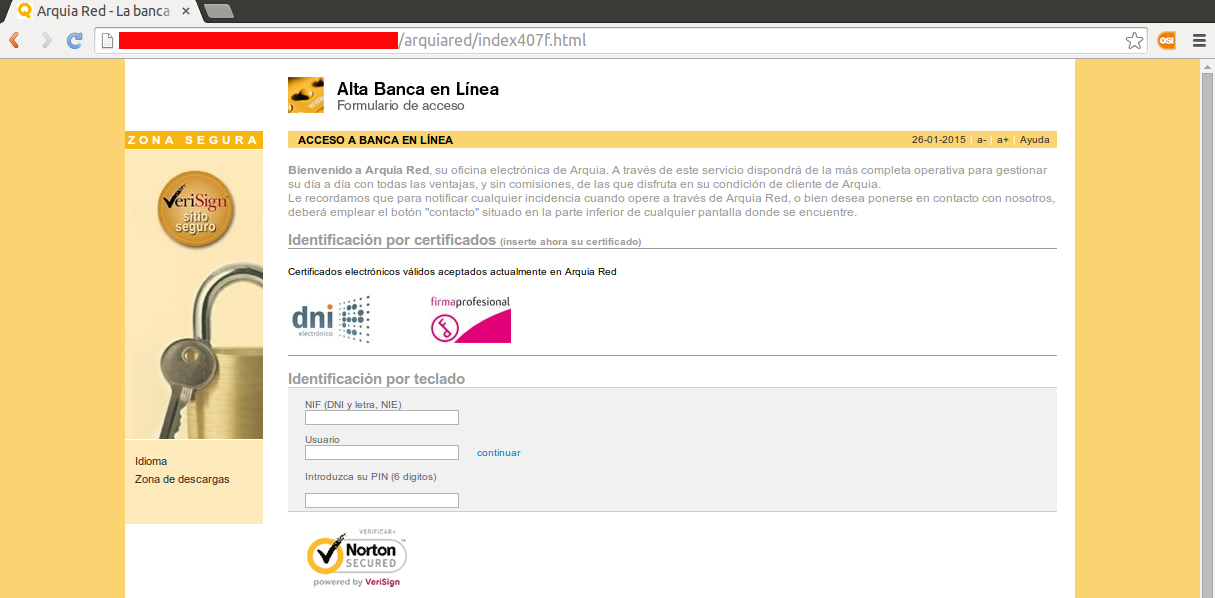Close the Arquia Red tab

[x=186, y=11]
